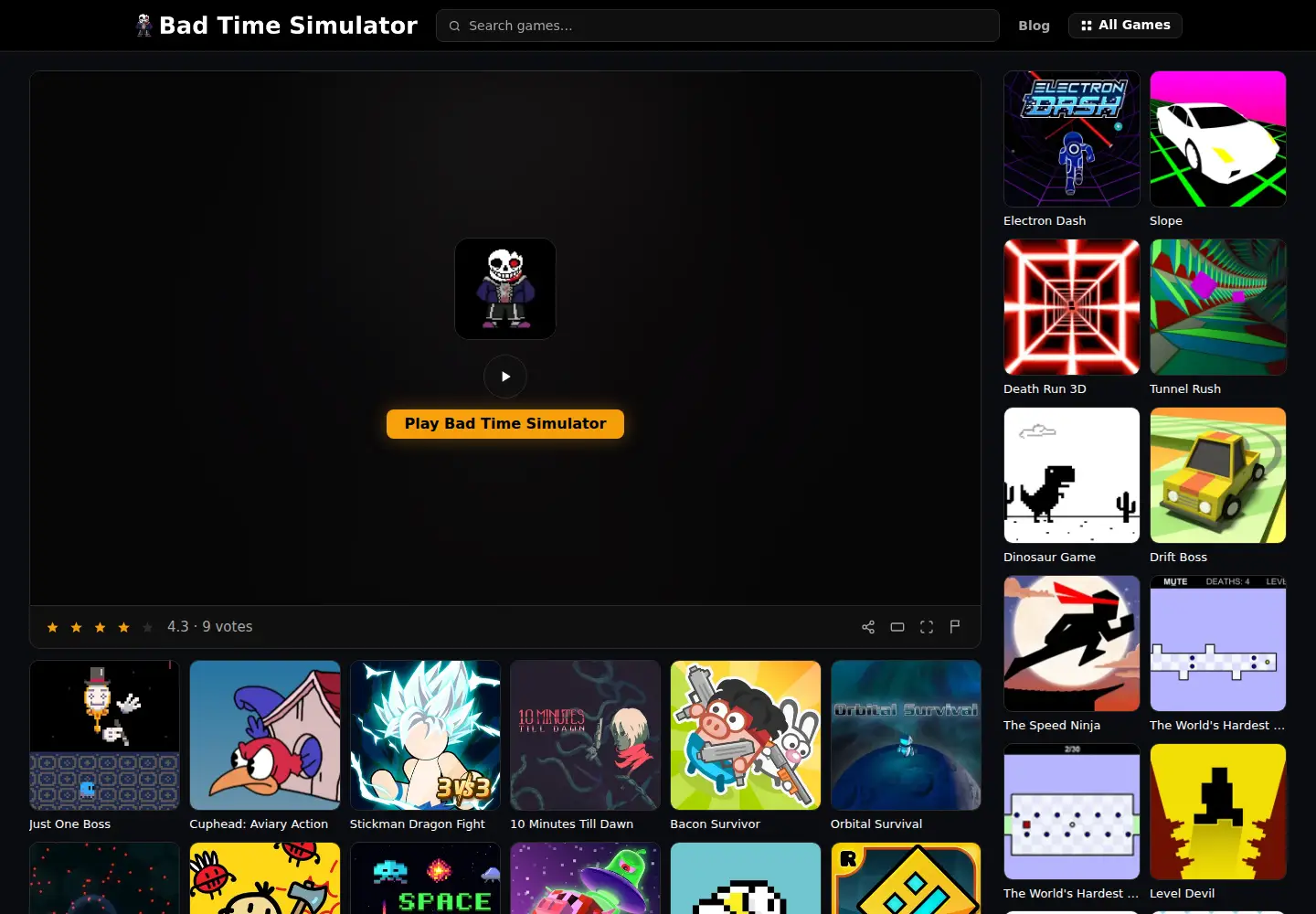Click the round play button icon
The image size is (1316, 914).
(x=505, y=377)
